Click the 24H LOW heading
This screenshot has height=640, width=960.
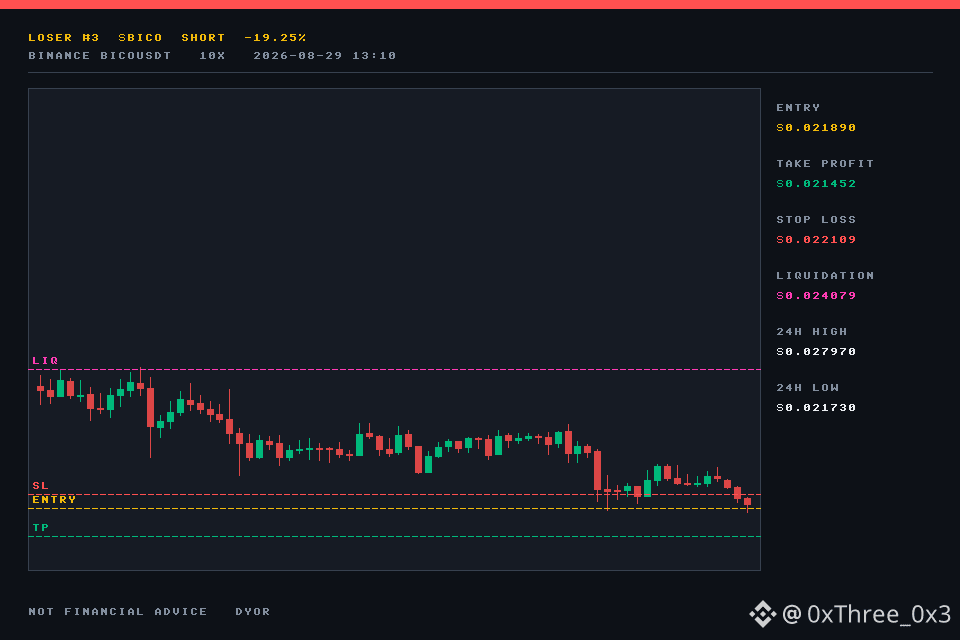(x=807, y=388)
